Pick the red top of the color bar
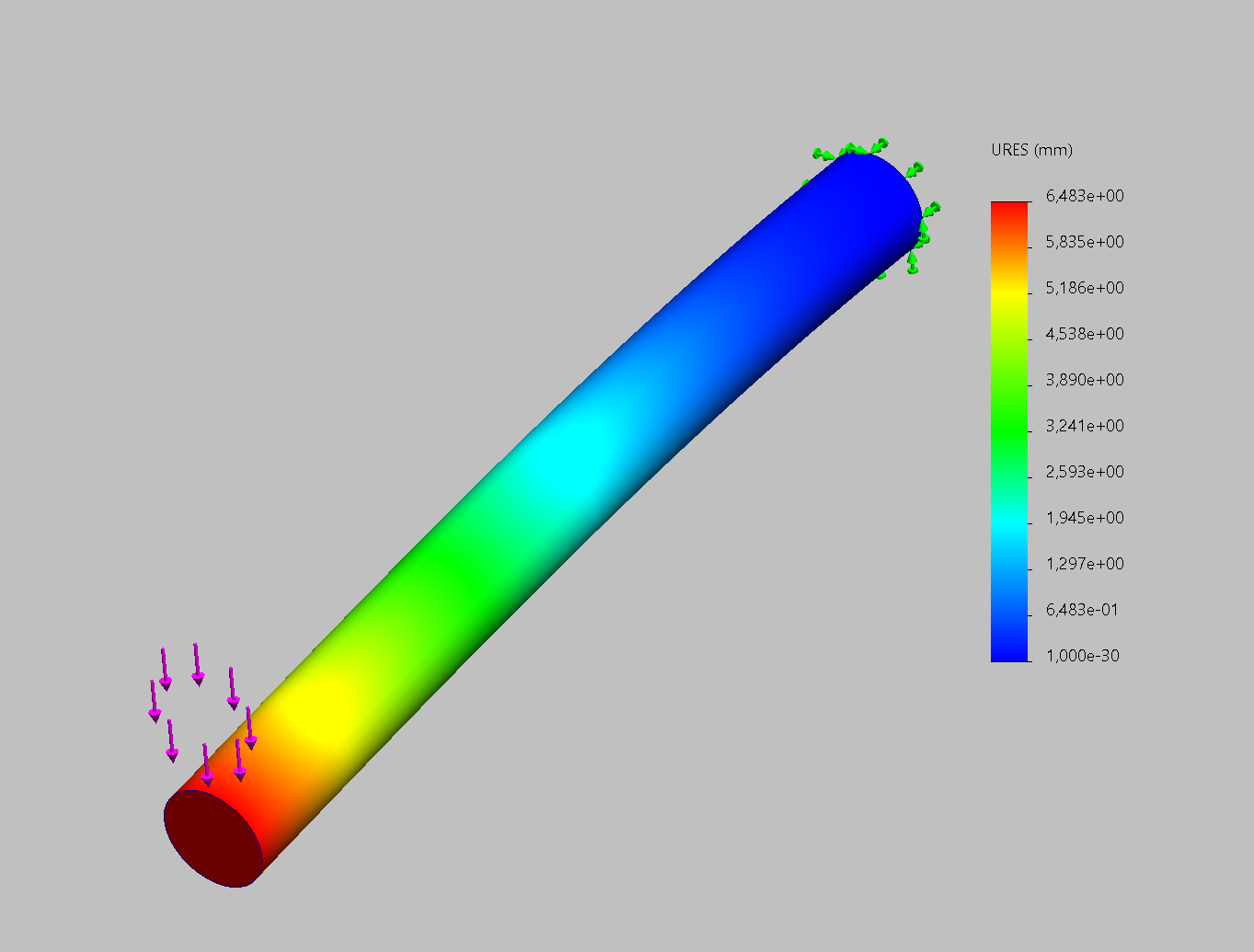This screenshot has width=1254, height=952. click(x=1009, y=210)
